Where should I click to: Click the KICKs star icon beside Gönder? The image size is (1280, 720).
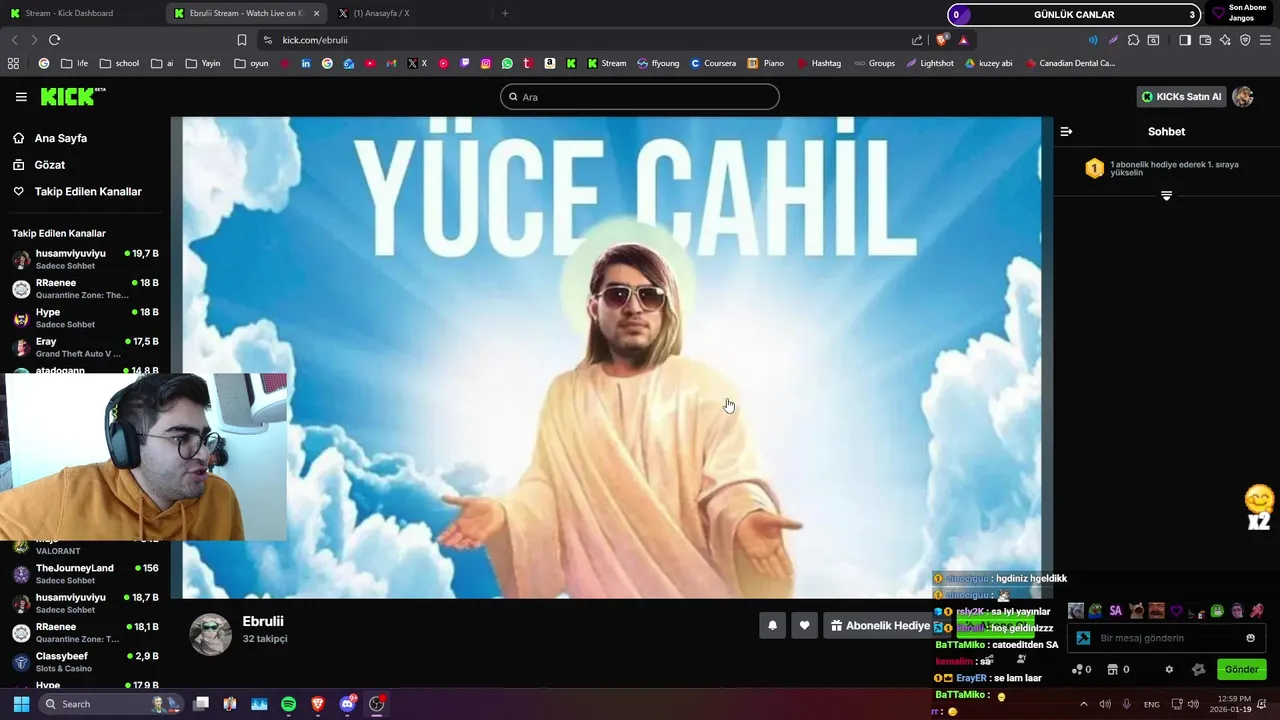1199,669
